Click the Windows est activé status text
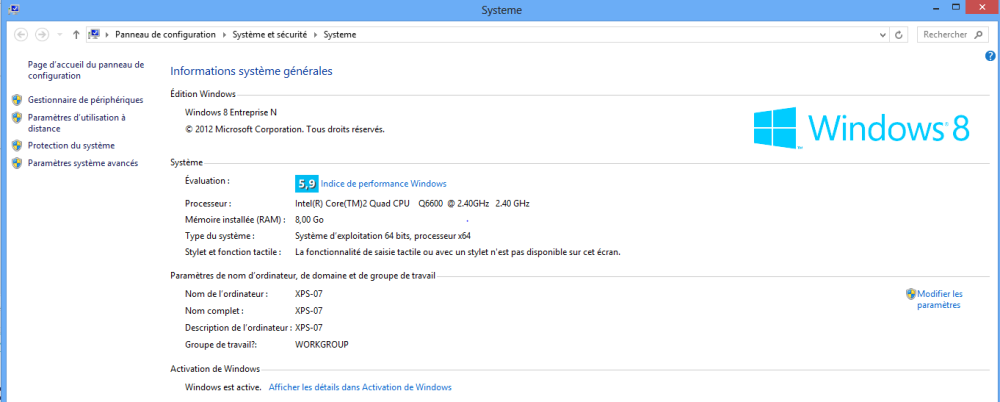Image resolution: width=1000 pixels, height=402 pixels. point(223,387)
